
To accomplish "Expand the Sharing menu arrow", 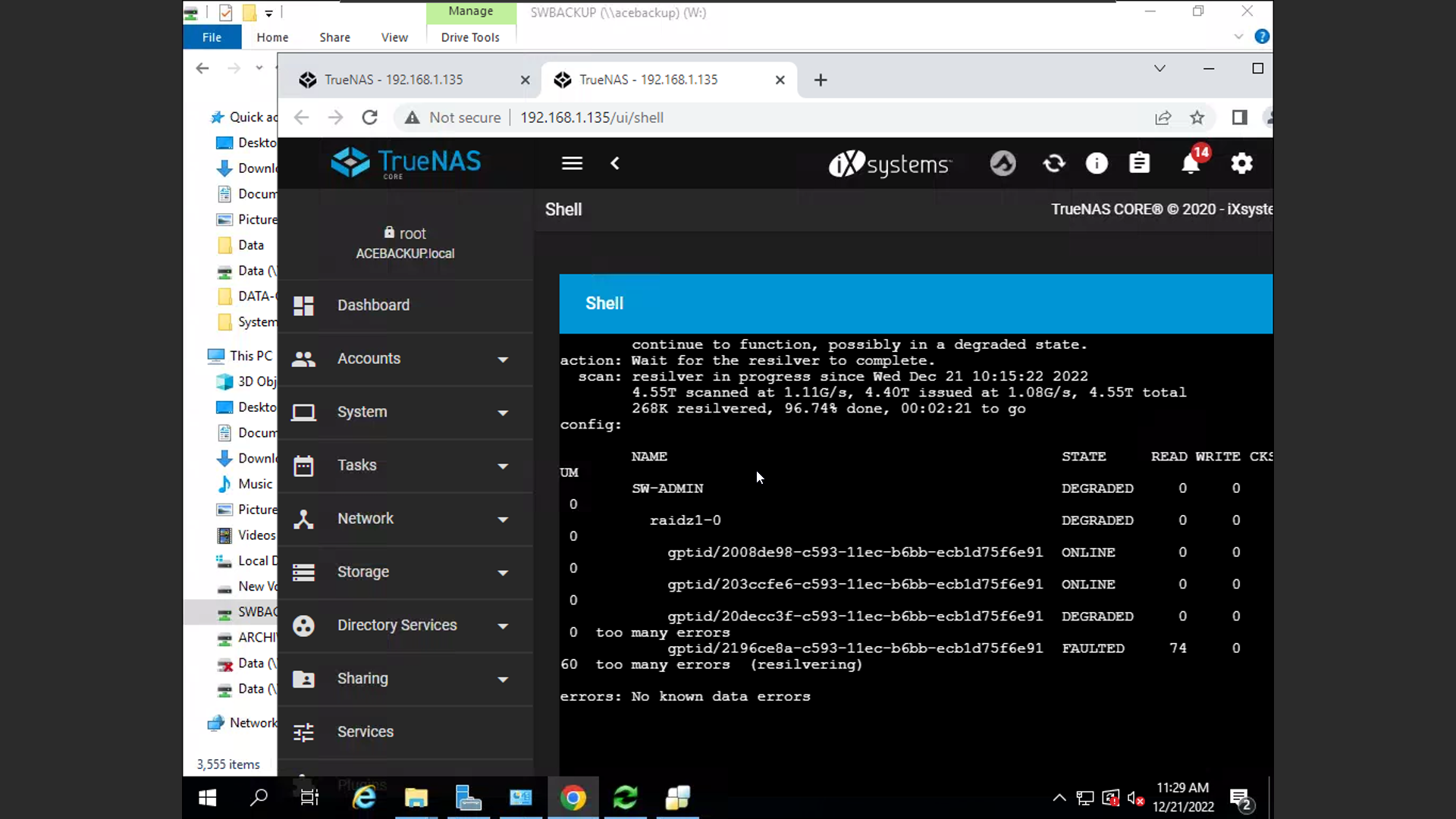I will (x=503, y=679).
